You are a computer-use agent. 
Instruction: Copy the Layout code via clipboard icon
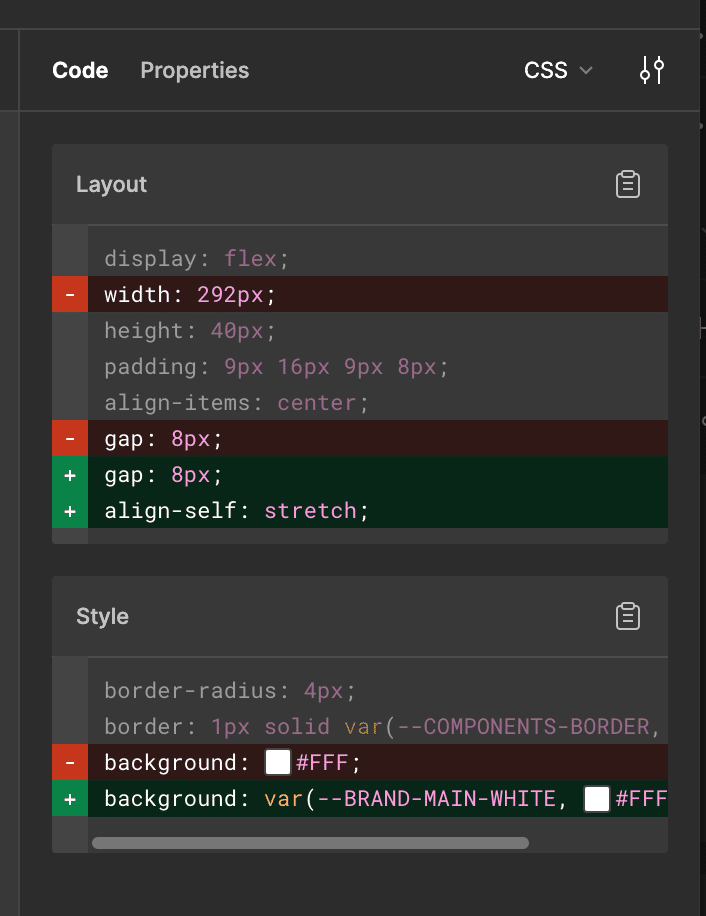point(628,185)
